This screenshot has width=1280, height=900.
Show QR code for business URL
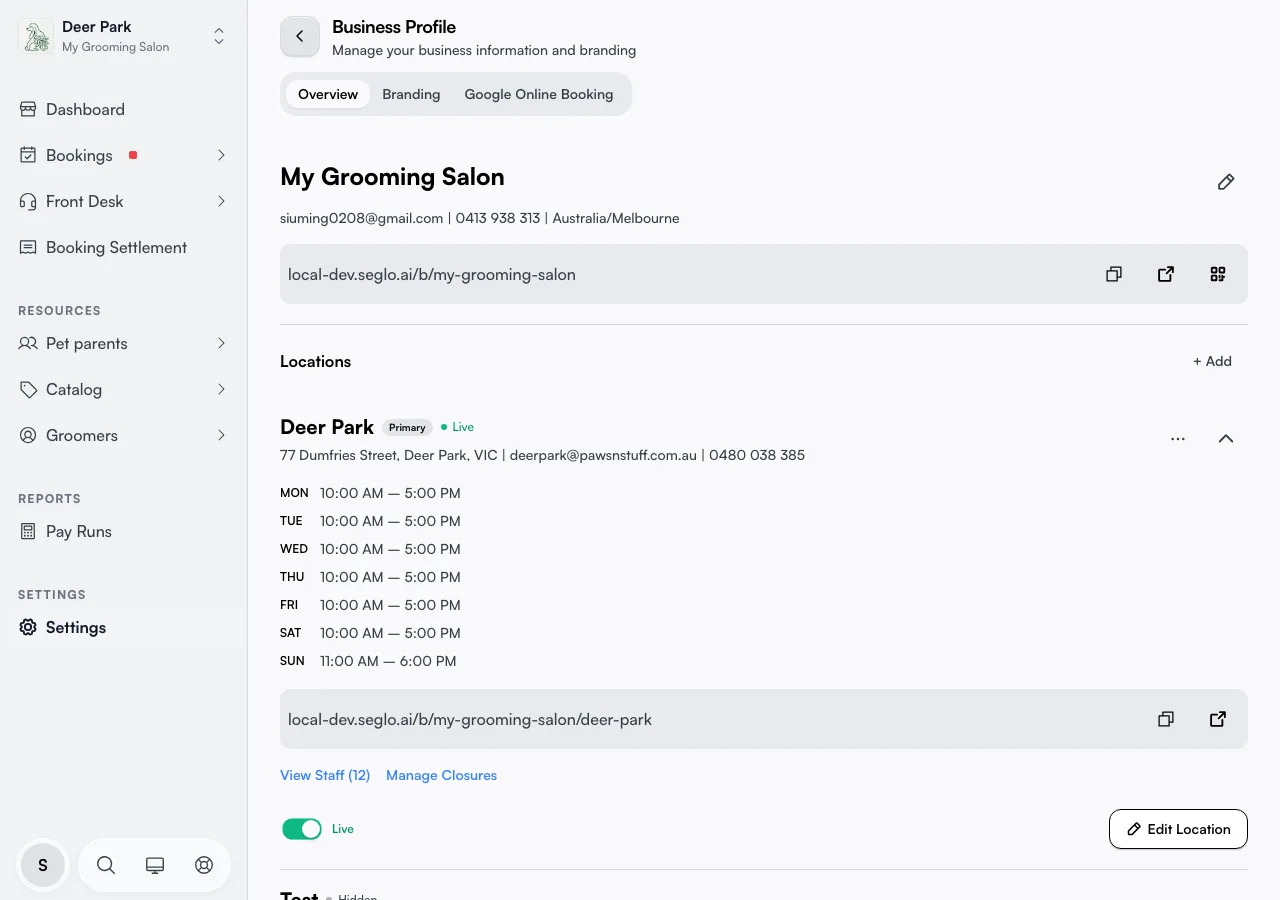[x=1218, y=274]
